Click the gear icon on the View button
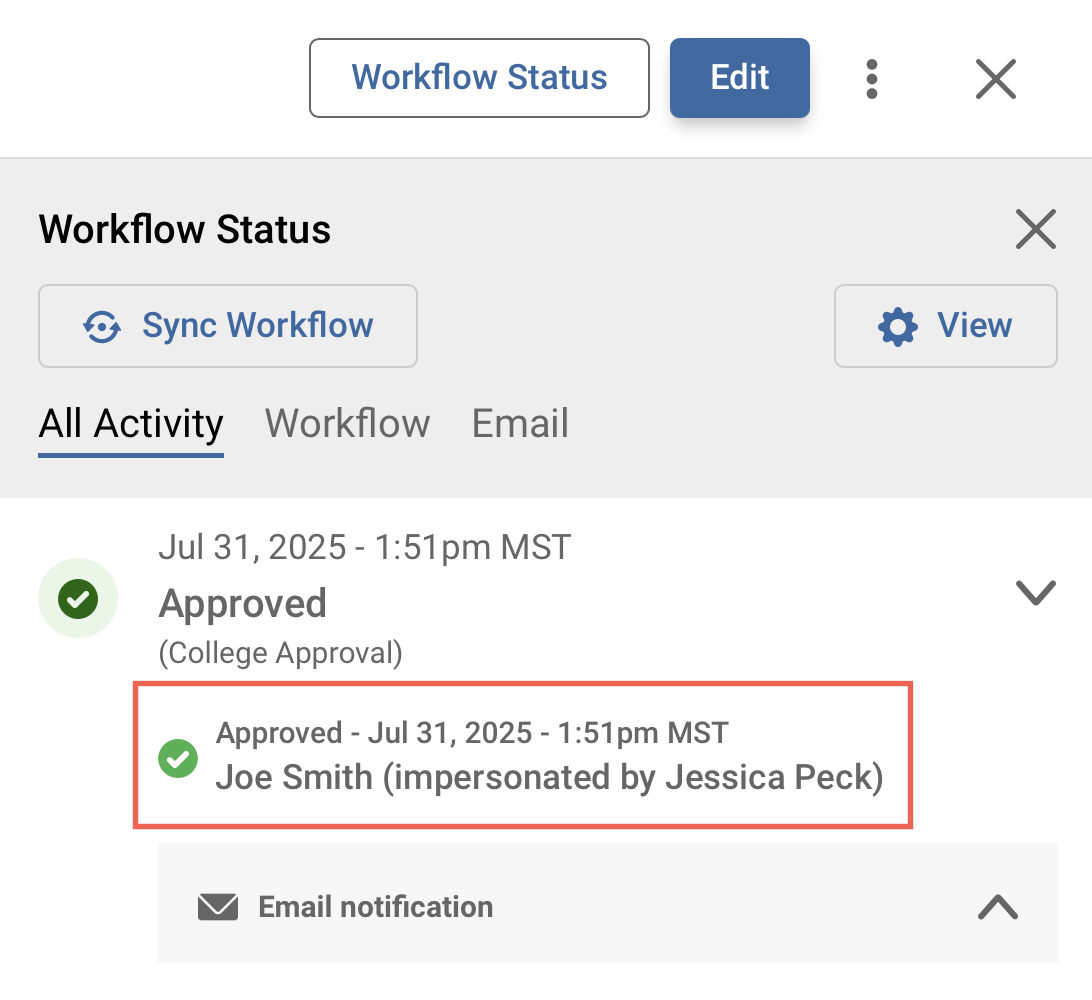The image size is (1092, 1000). (897, 326)
